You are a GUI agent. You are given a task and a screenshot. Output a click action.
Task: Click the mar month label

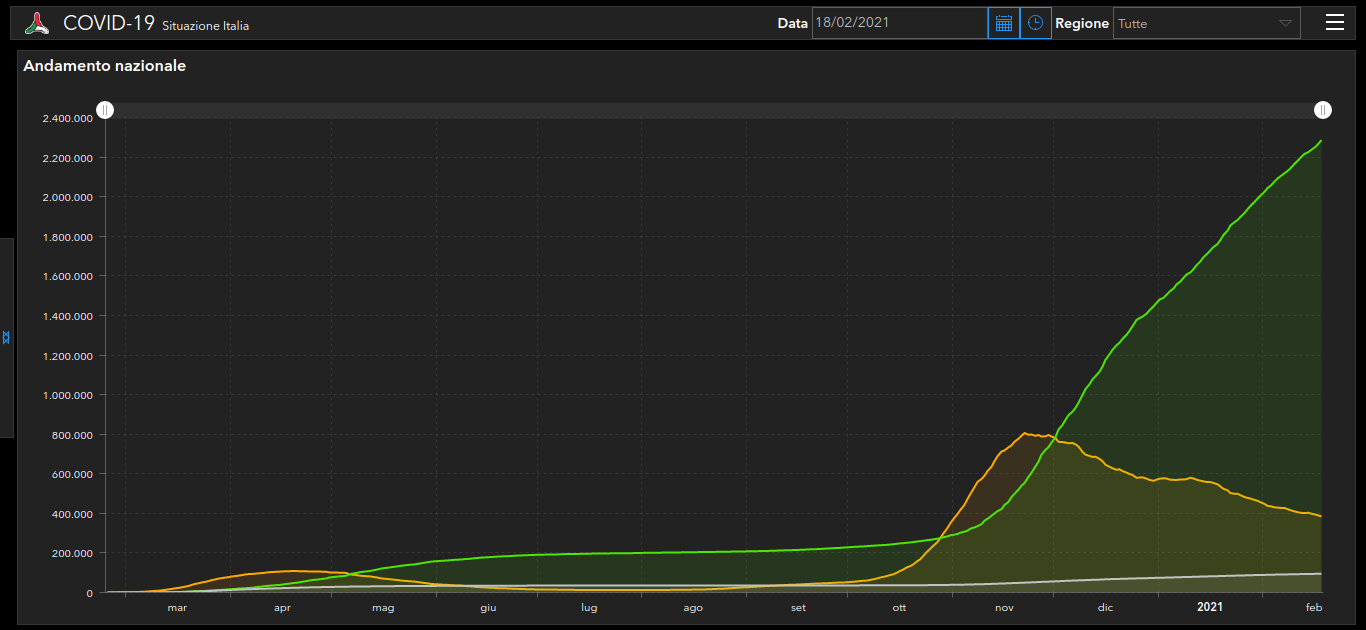click(x=177, y=607)
